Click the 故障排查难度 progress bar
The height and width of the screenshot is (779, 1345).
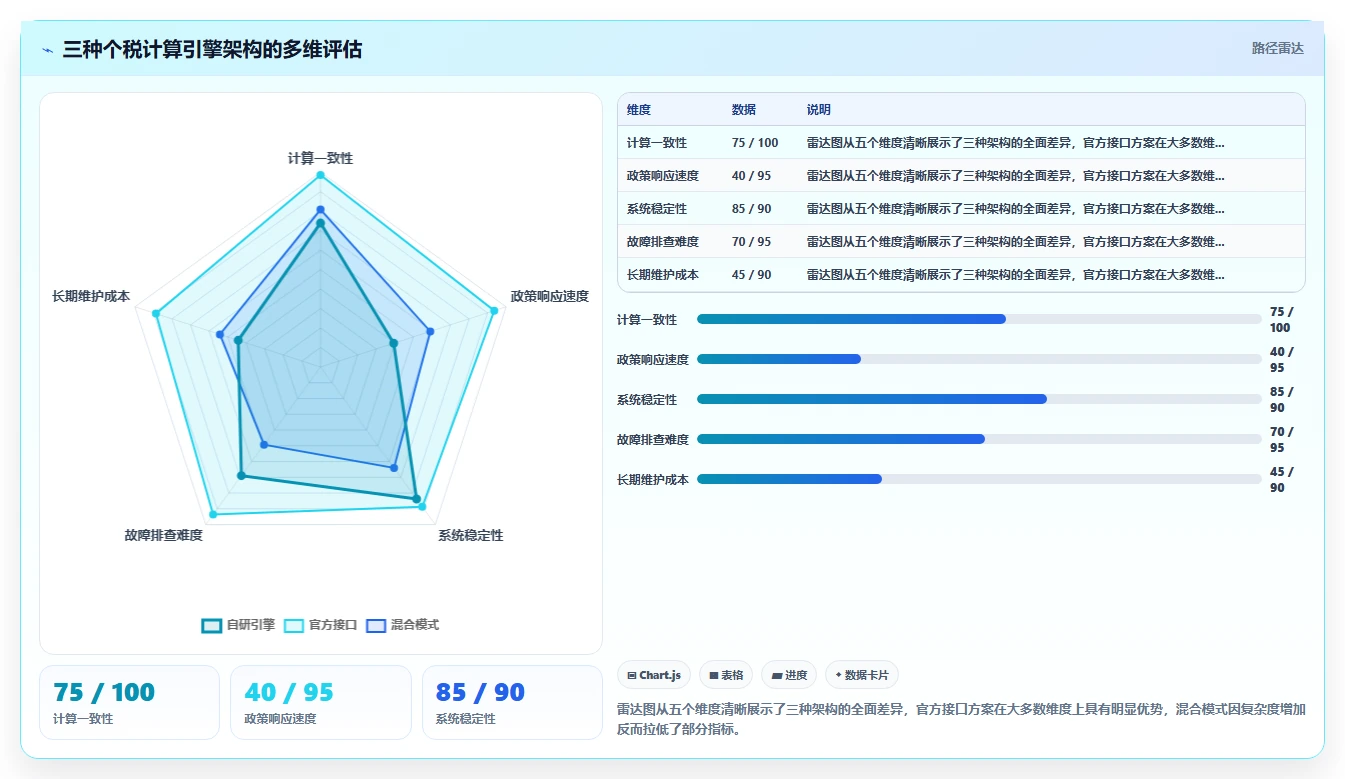(979, 439)
